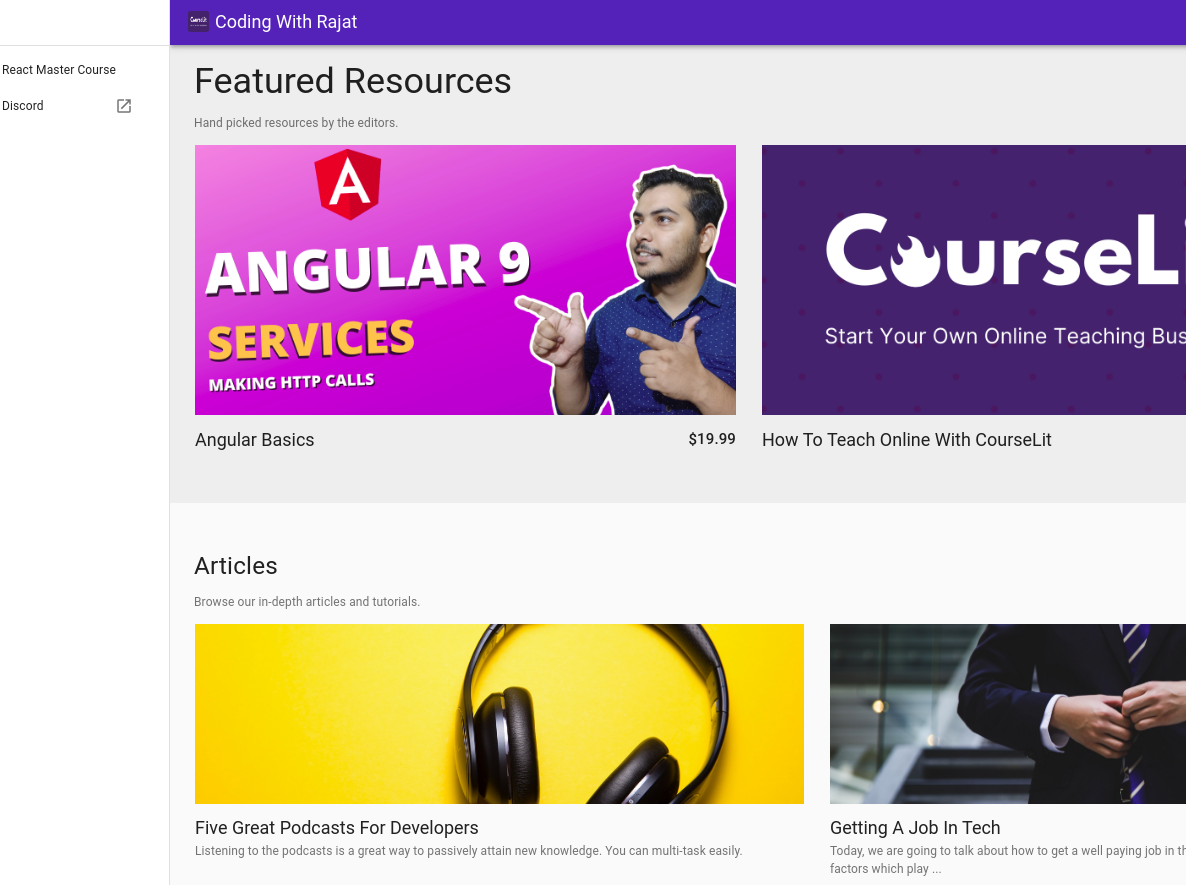Go to Coding With Rajat home title
This screenshot has width=1186, height=885.
[x=286, y=22]
